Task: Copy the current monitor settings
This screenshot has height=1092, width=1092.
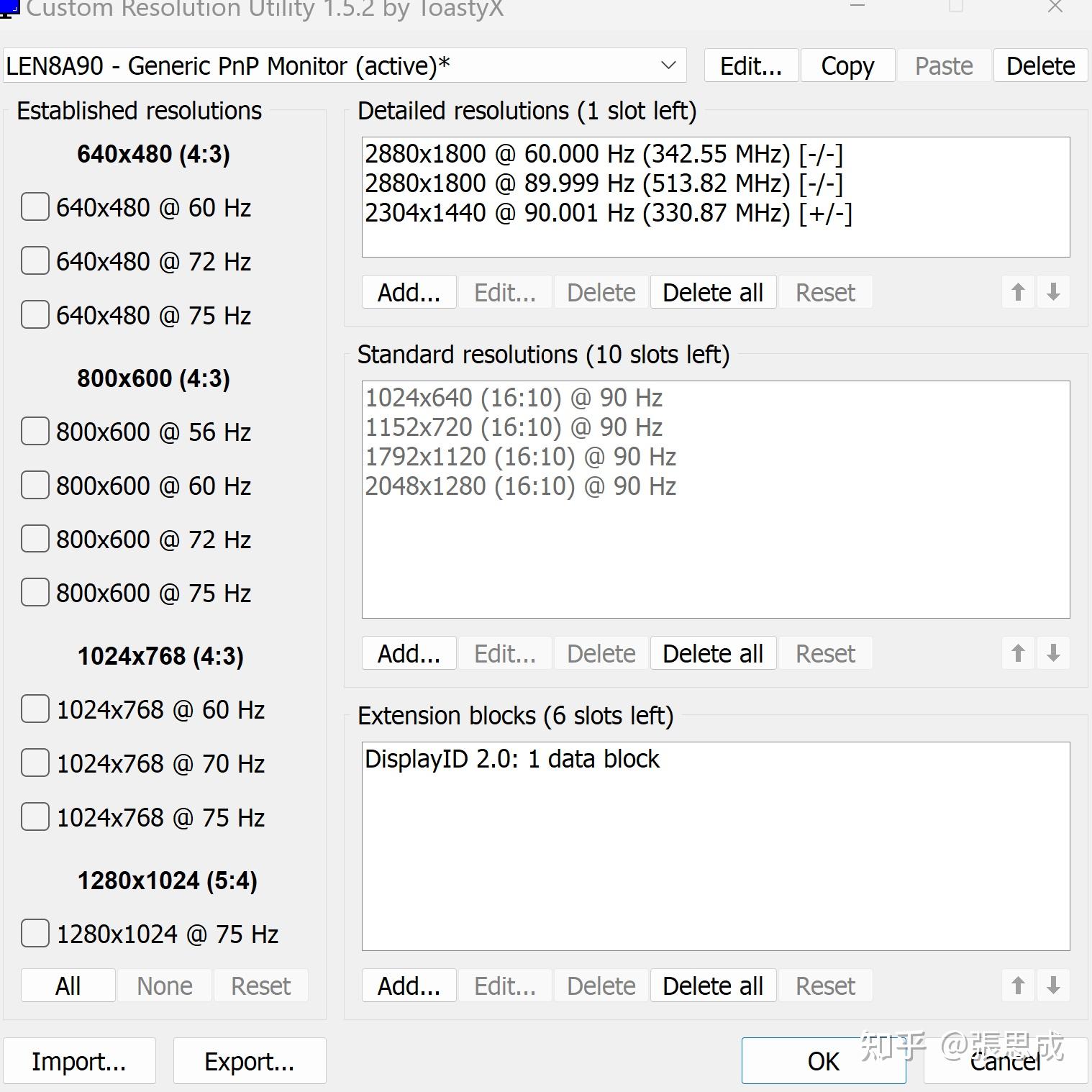Action: pos(847,66)
